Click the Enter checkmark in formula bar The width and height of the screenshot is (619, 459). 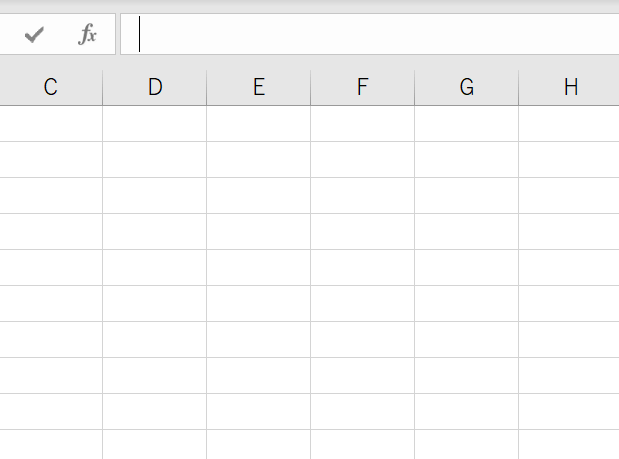[35, 35]
